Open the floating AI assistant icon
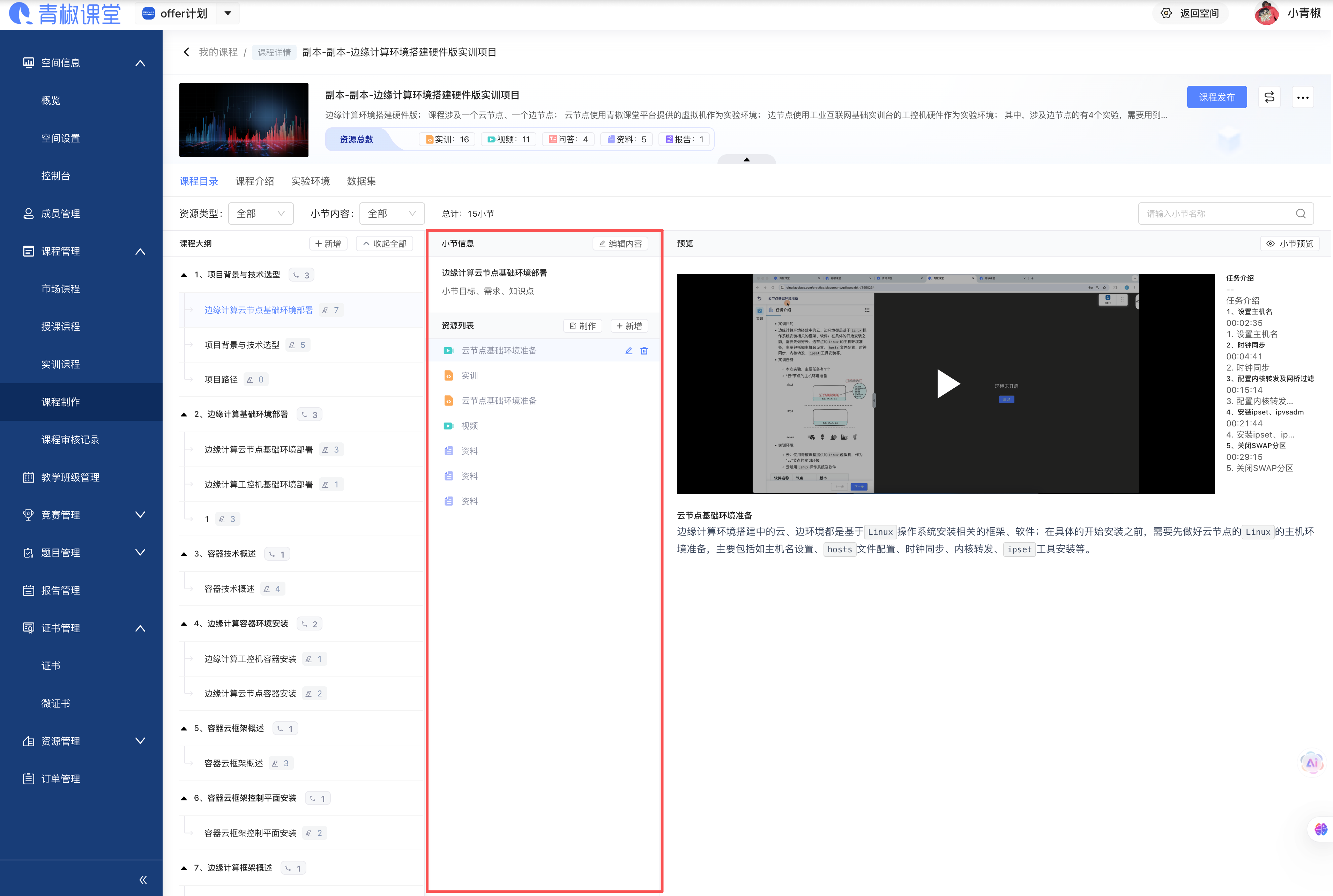This screenshot has width=1333, height=896. coord(1312,763)
